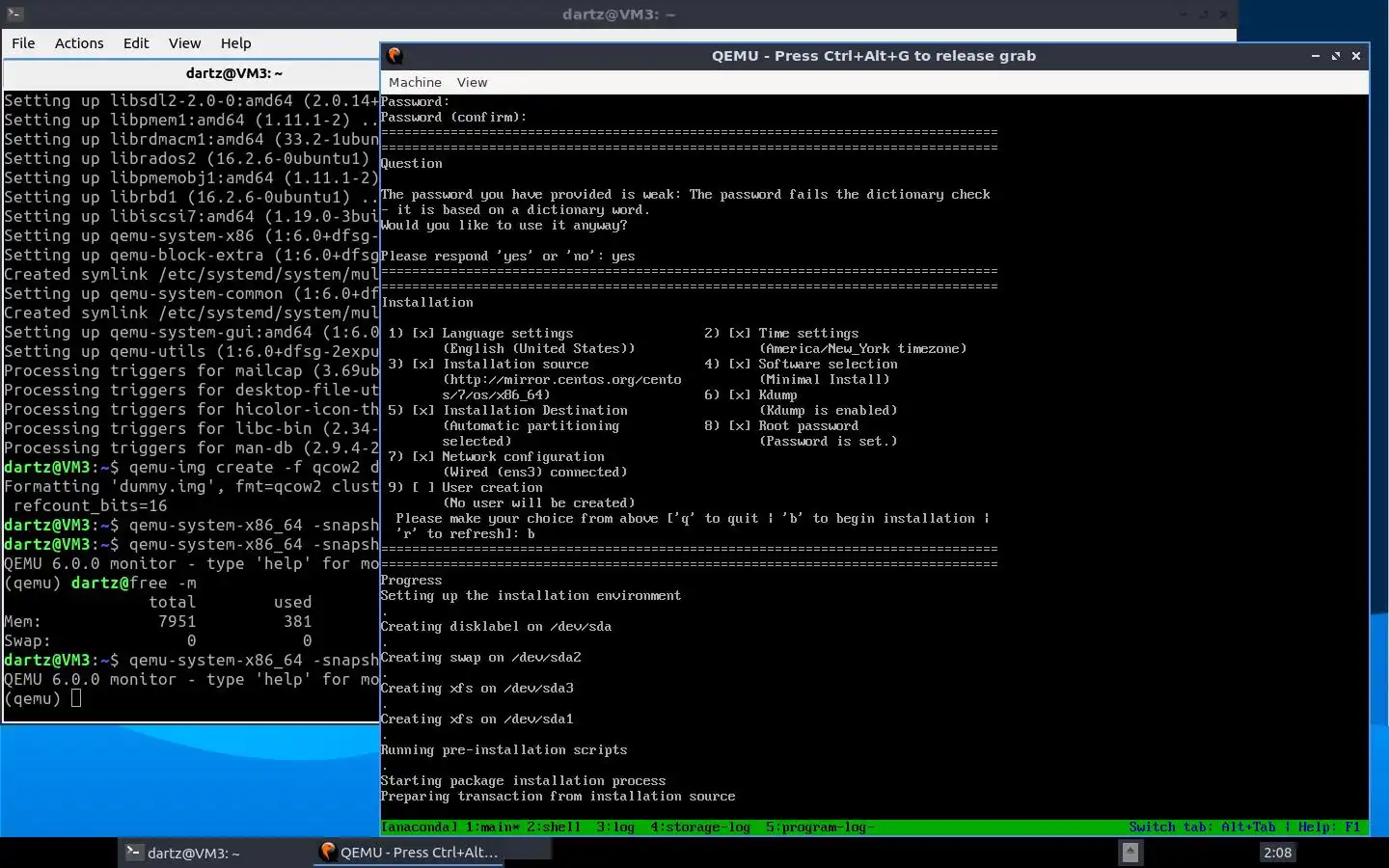Click the [x] mark beside Installation source
1389x868 pixels.
point(422,365)
